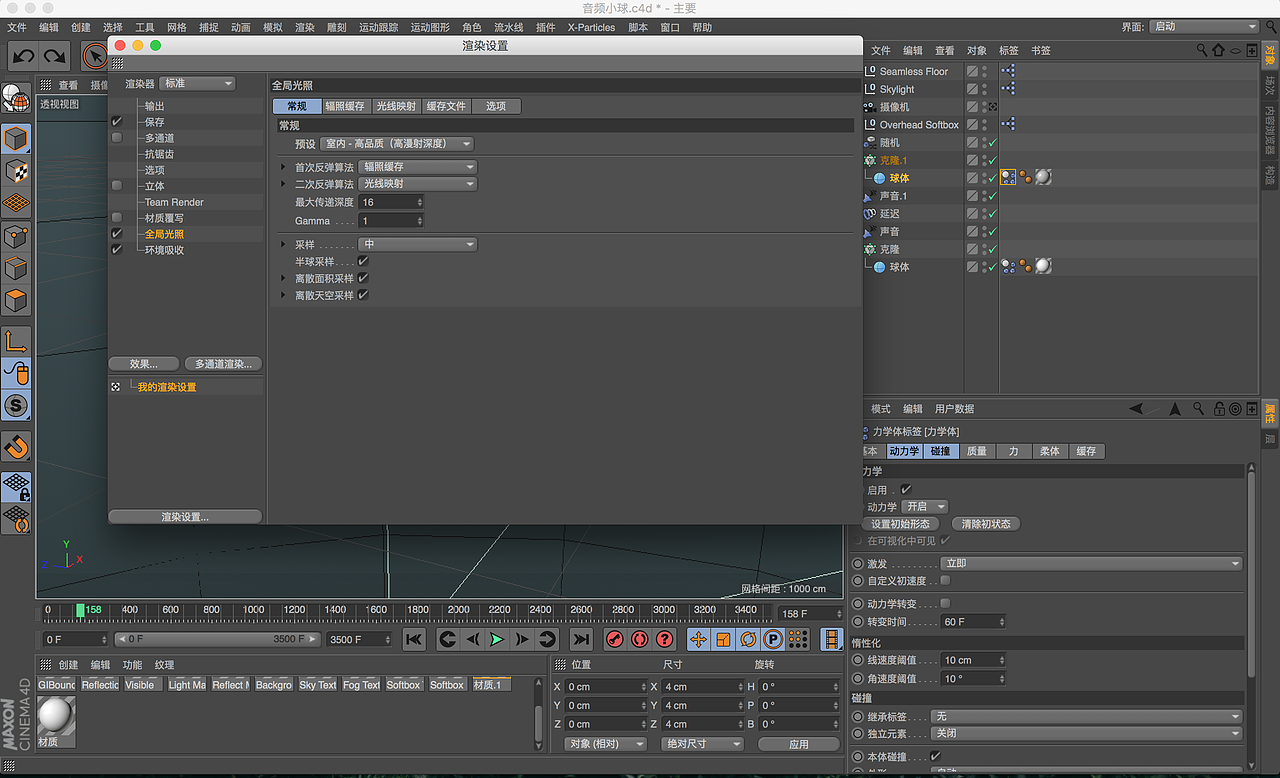The height and width of the screenshot is (778, 1280).
Task: Open the 渲染器 标准 dropdown
Action: tap(198, 83)
